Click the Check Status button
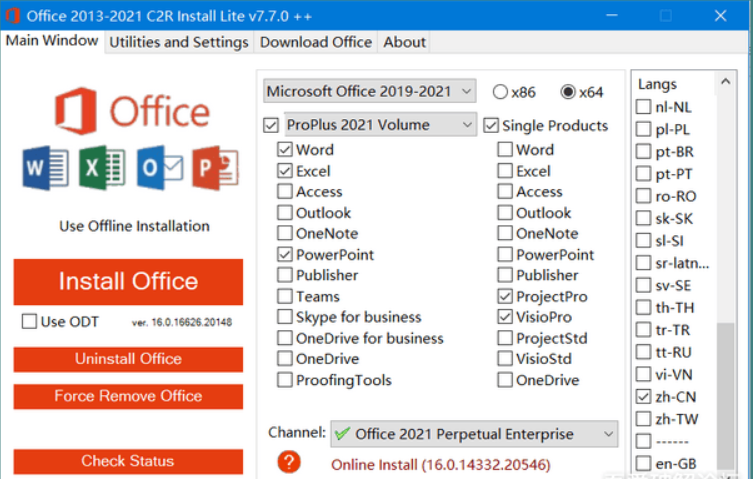Screen dimensions: 753x479 click(128, 461)
